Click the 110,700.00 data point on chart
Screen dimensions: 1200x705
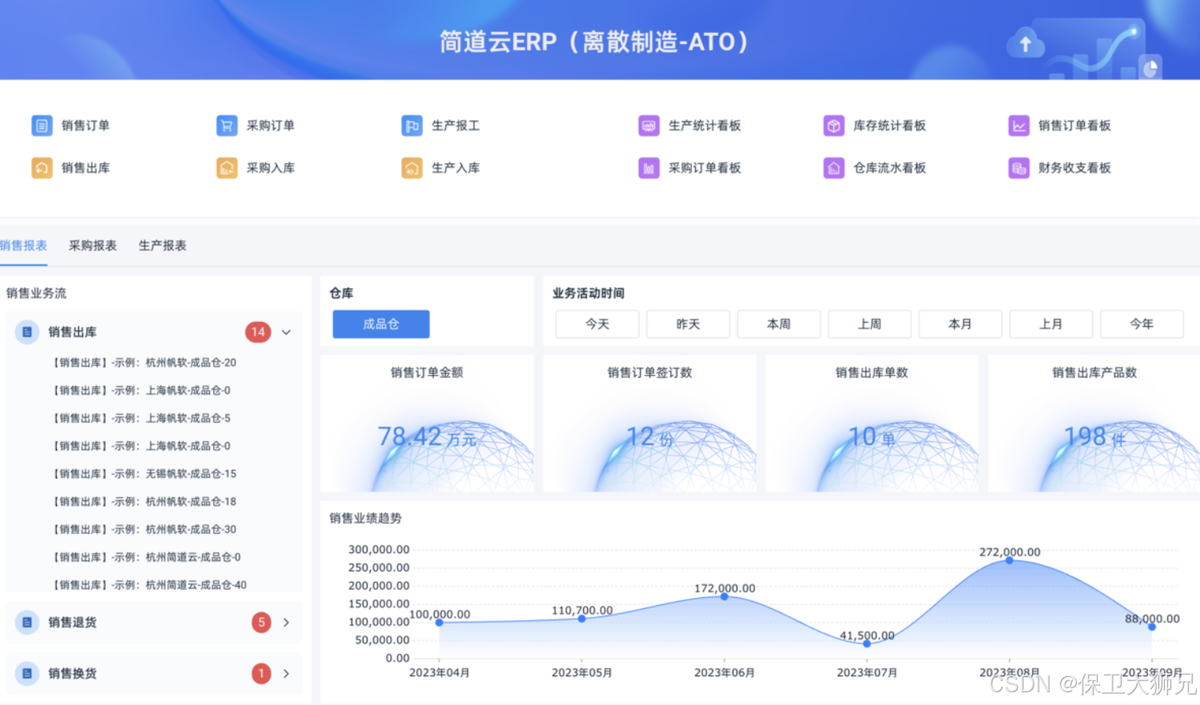[x=582, y=618]
